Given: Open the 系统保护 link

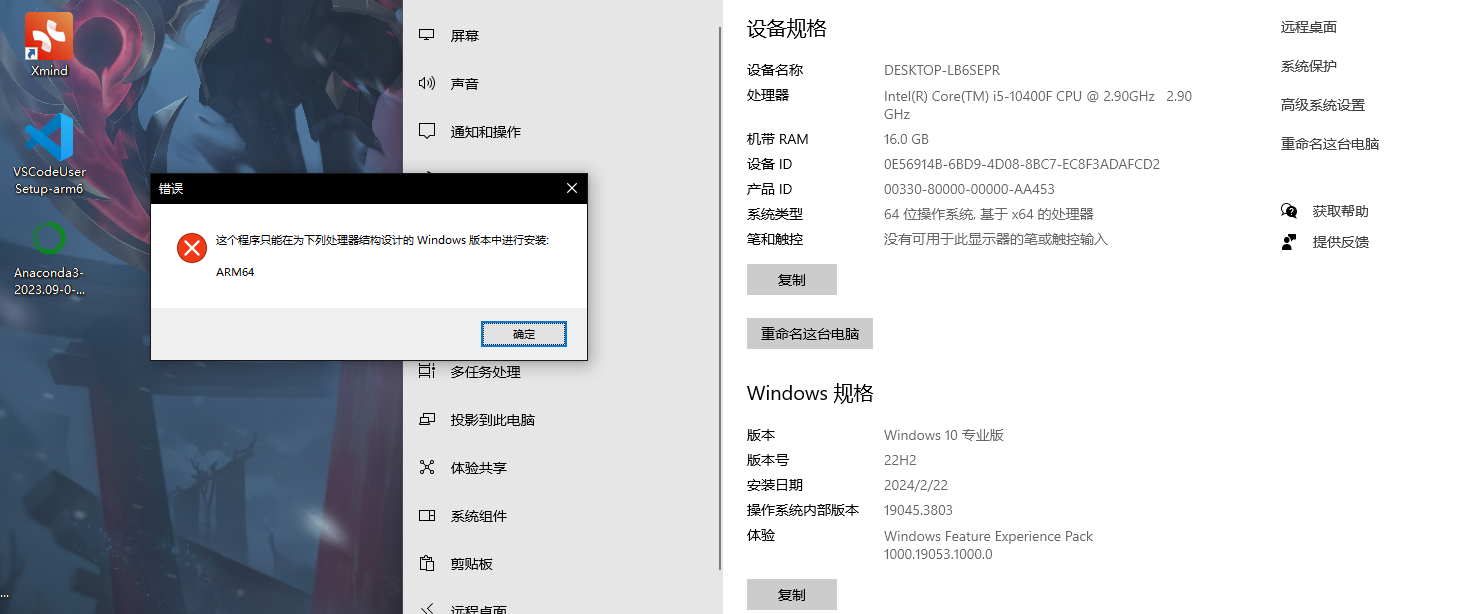Looking at the screenshot, I should pos(1309,66).
